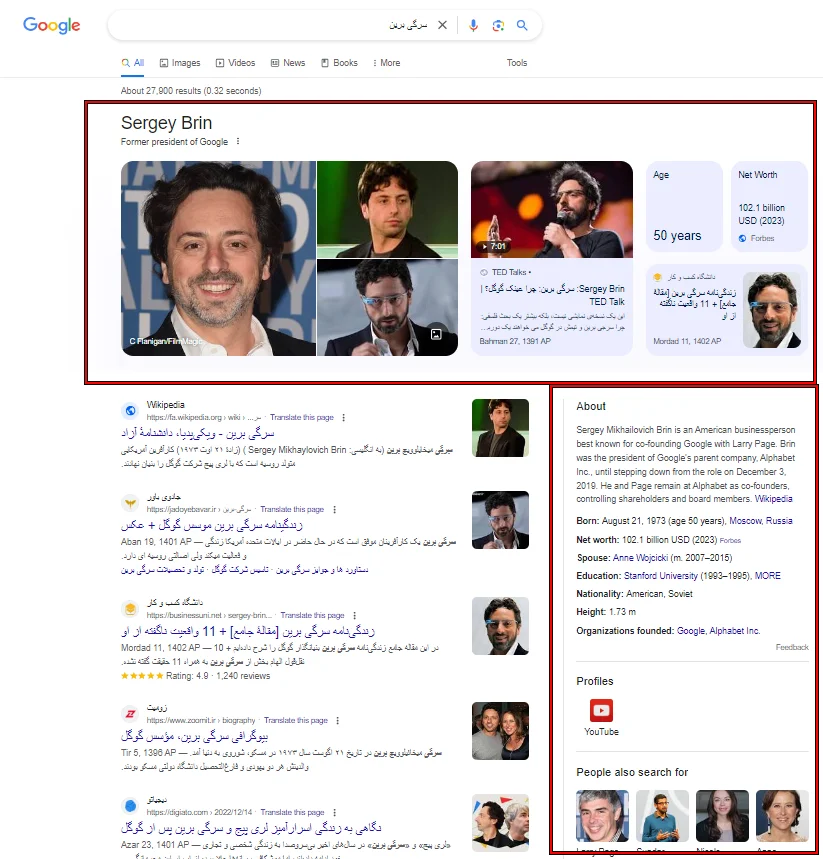Switch to the Images tab
This screenshot has width=823, height=859.
pyautogui.click(x=180, y=63)
